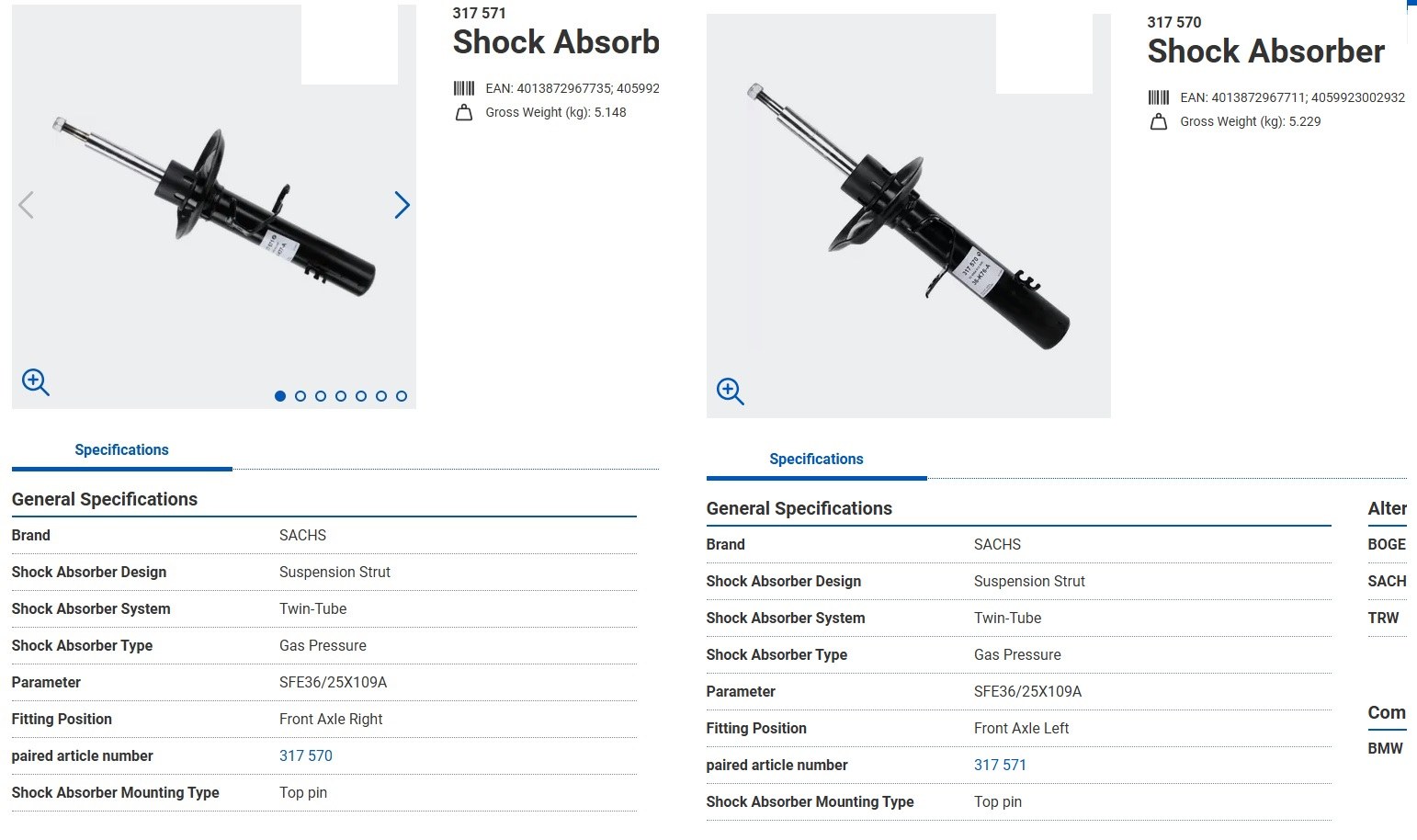Click the zoom magnifier on left product image

pos(35,381)
